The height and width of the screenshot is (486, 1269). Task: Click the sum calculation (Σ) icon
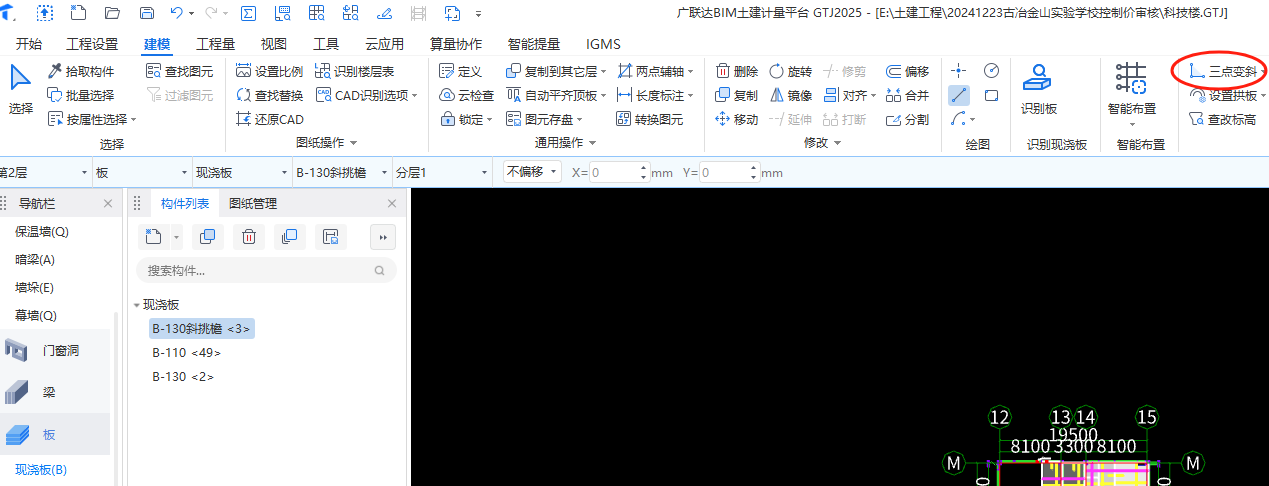point(248,13)
